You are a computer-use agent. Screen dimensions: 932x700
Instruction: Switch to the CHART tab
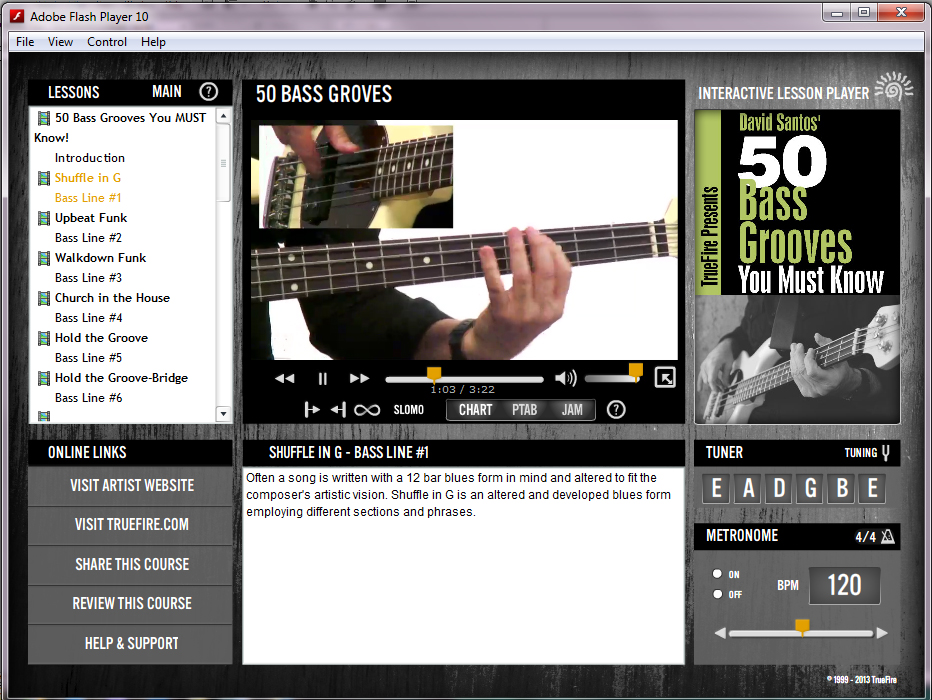point(476,410)
